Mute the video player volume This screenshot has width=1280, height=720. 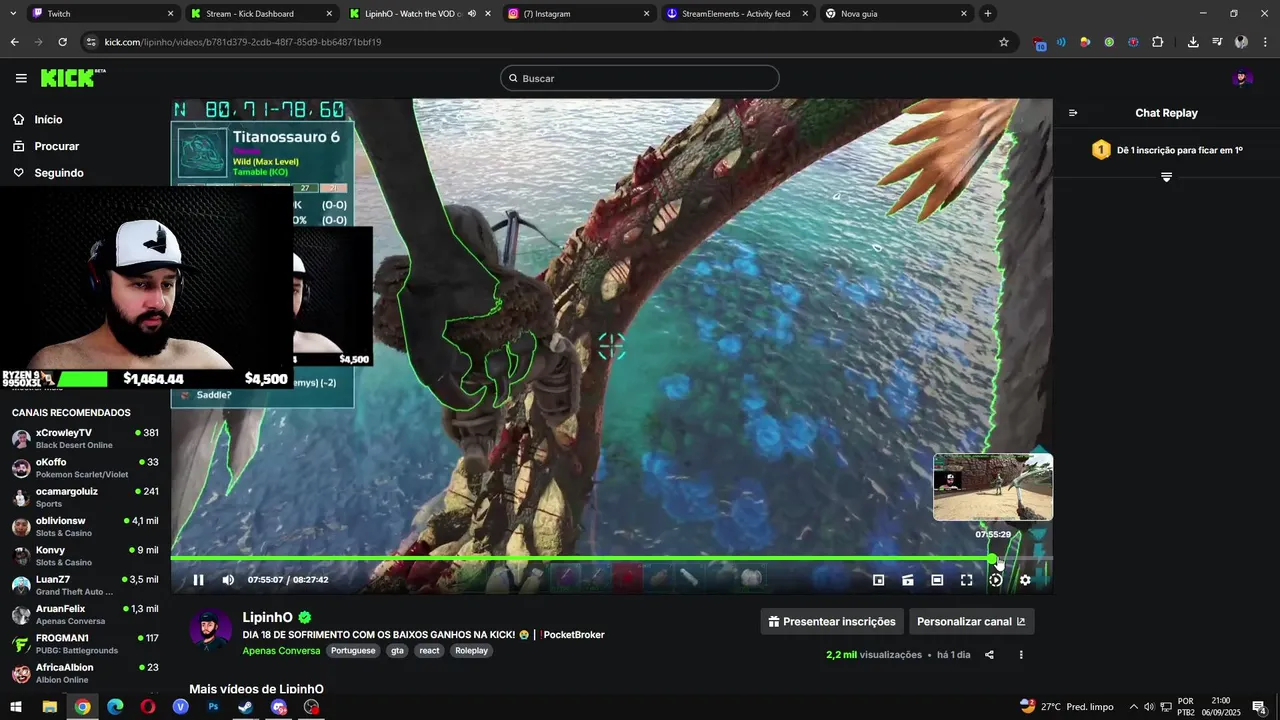pyautogui.click(x=228, y=580)
